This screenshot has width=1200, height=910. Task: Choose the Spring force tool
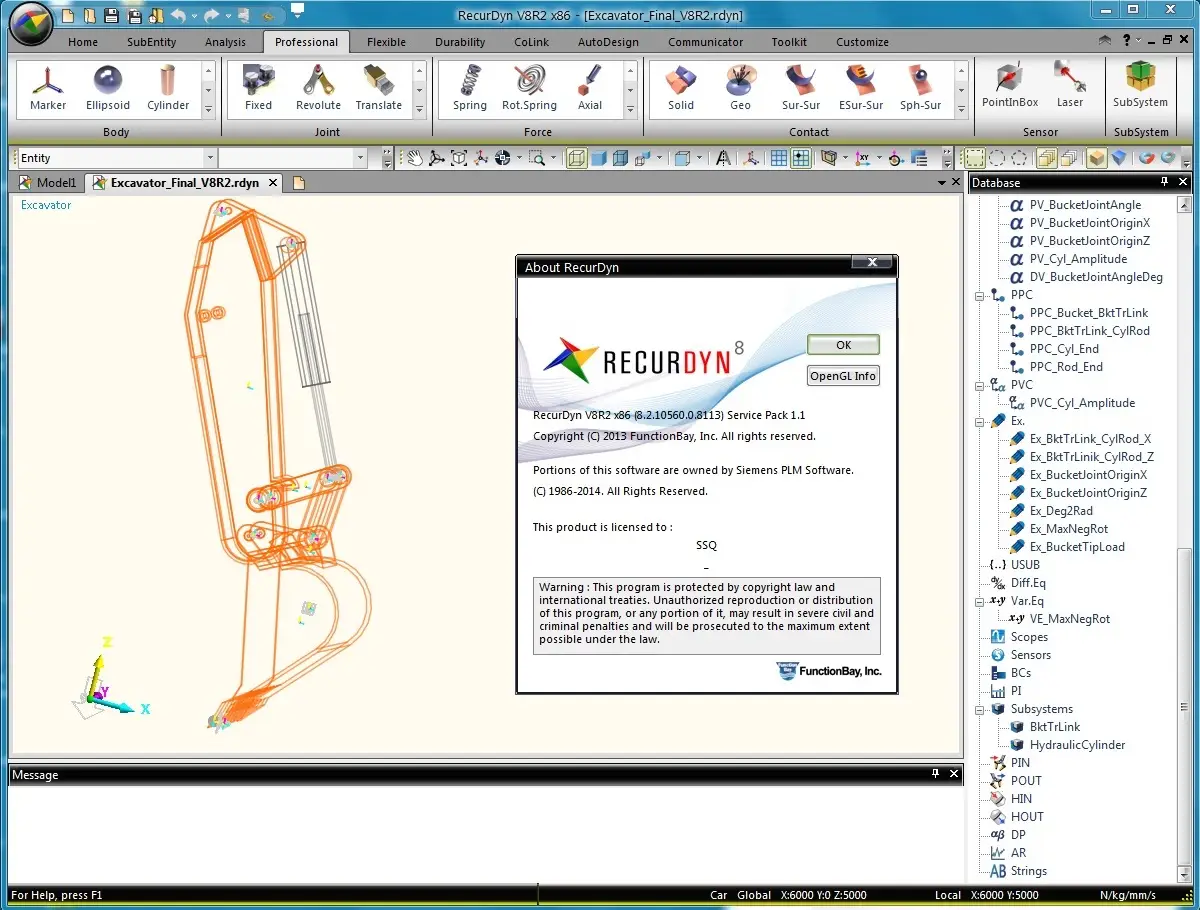click(469, 89)
